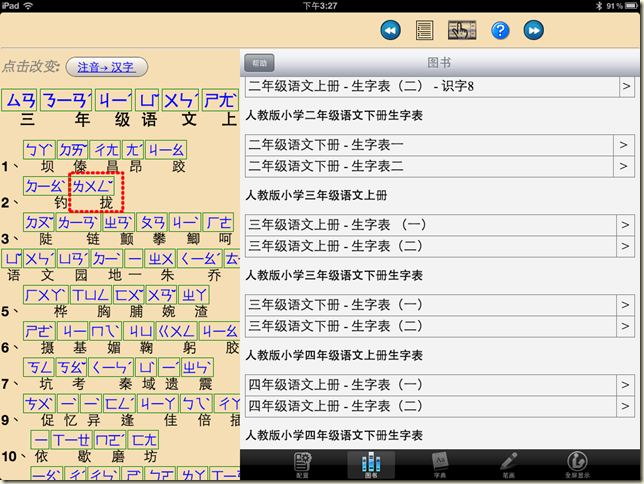Tap the ㄔㄤ zhuyin box for 昌

[105, 150]
